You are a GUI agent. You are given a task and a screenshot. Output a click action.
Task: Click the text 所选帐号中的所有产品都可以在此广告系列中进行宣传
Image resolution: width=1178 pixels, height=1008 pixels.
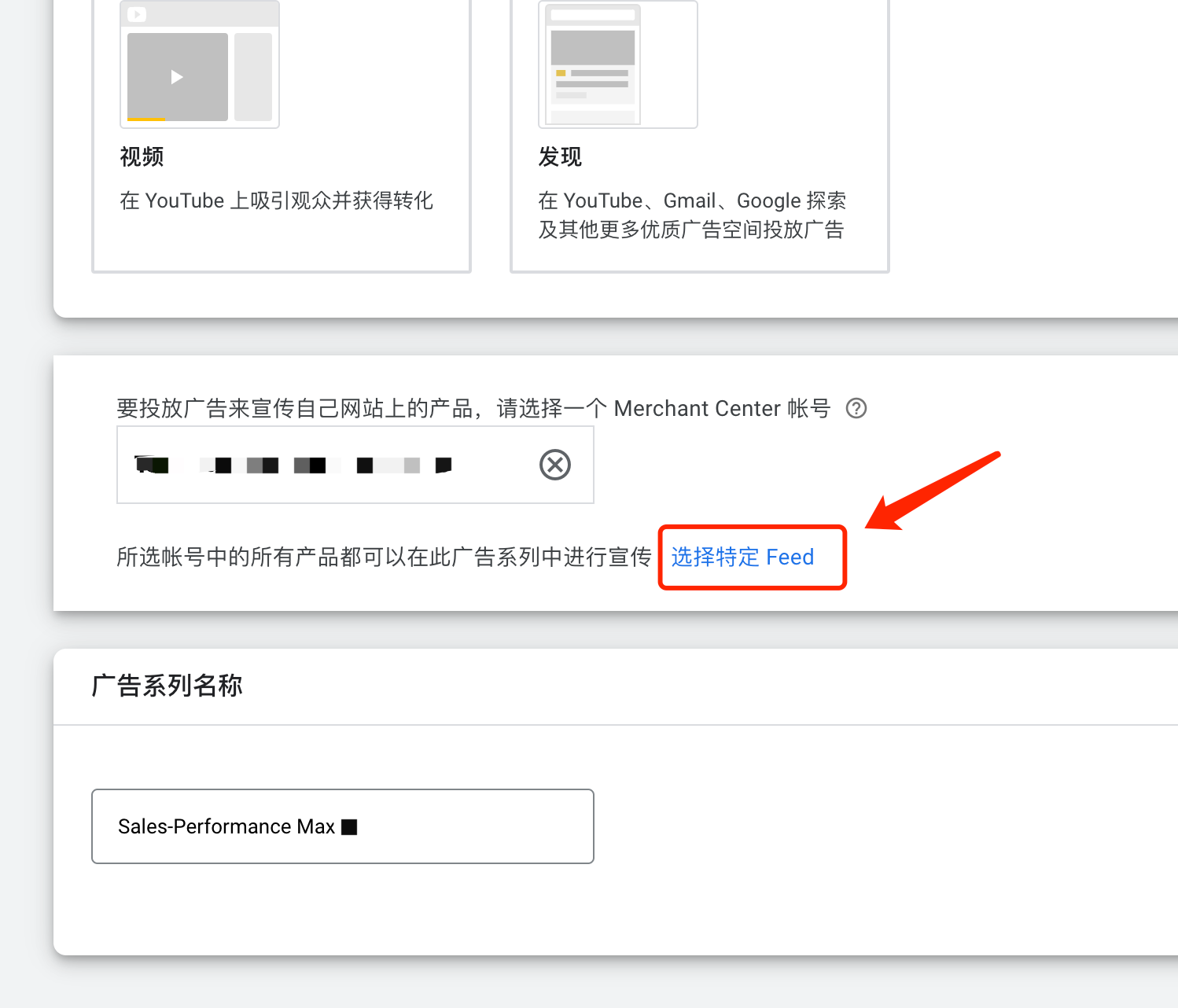[x=383, y=557]
